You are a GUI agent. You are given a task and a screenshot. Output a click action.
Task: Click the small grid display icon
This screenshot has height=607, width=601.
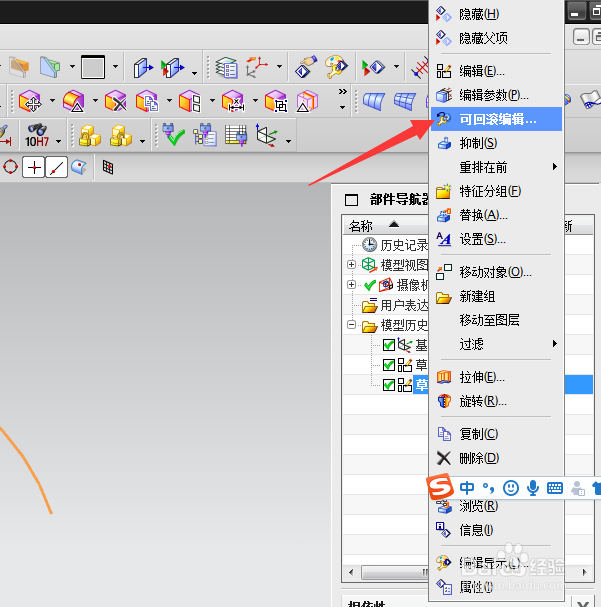point(108,167)
